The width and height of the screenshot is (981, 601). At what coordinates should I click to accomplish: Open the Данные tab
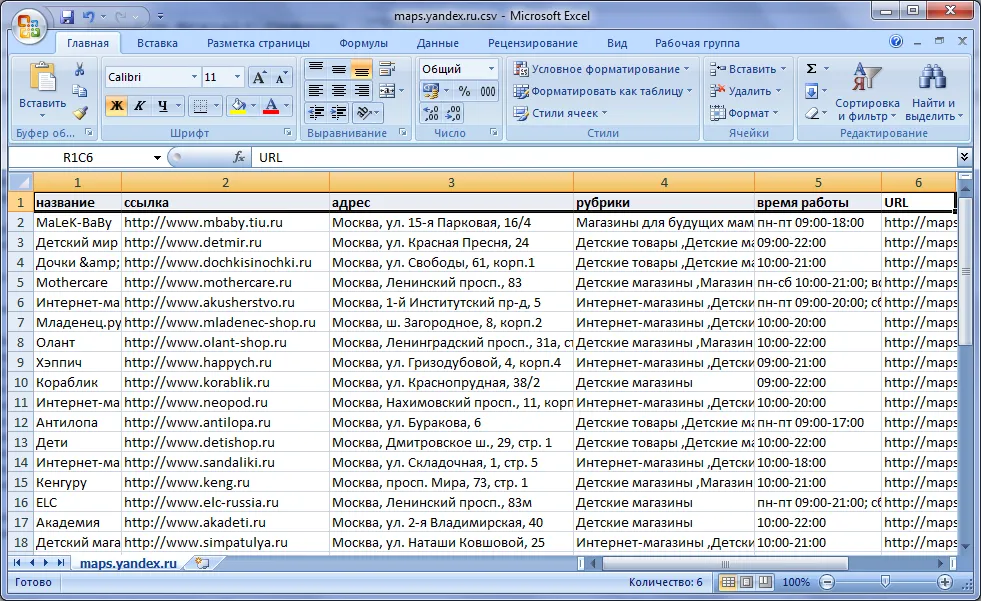tap(437, 43)
